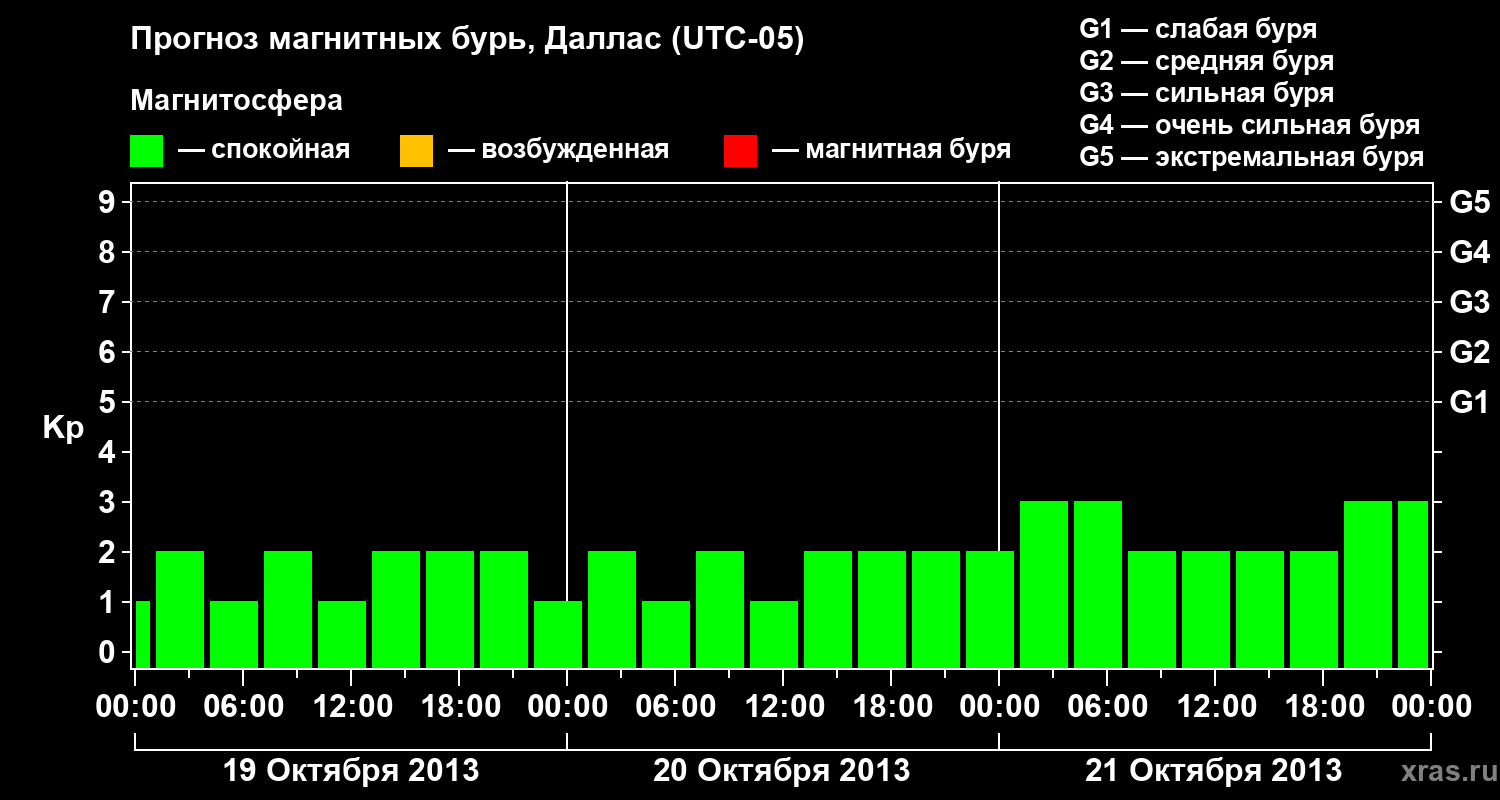Click the very first 00:00 label starting 19 October

click(134, 707)
